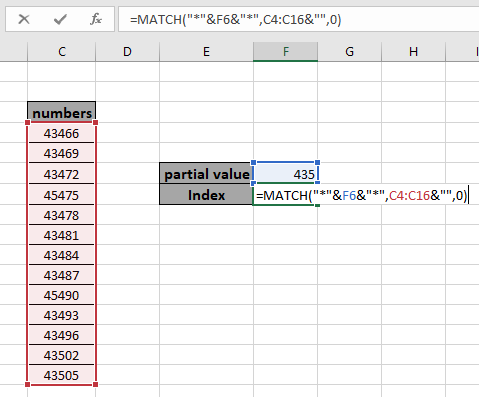The width and height of the screenshot is (479, 397).
Task: Select the cell containing 43484
Action: pos(62,255)
